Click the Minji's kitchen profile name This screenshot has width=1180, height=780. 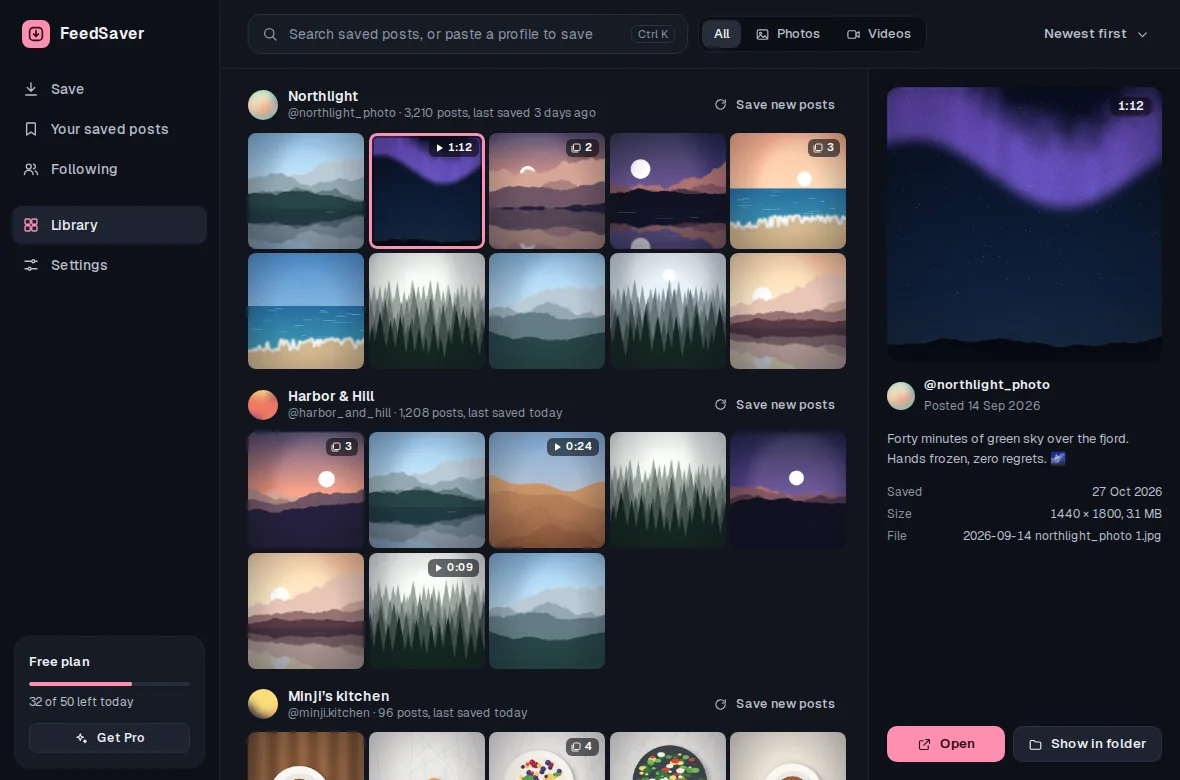pos(339,696)
